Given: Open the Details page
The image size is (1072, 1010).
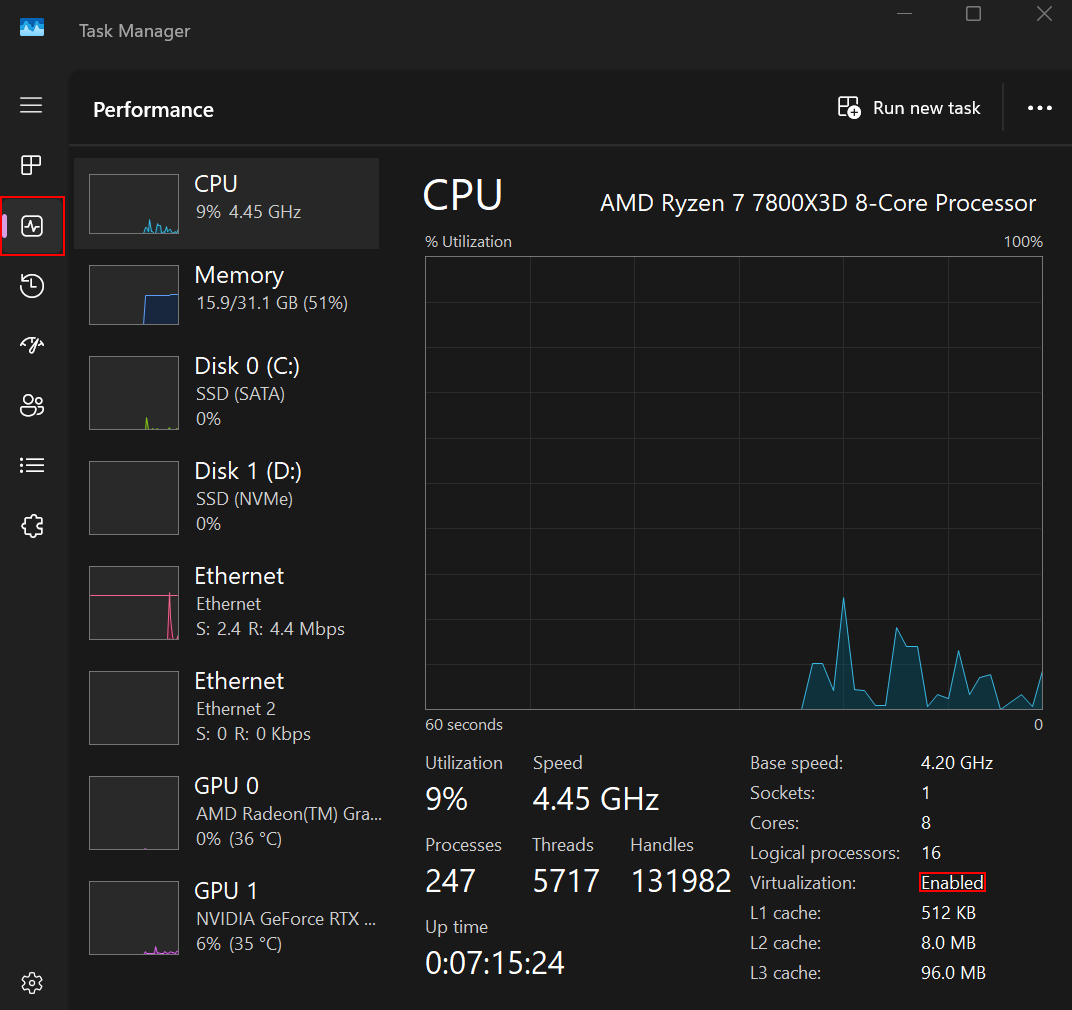Looking at the screenshot, I should 31,465.
